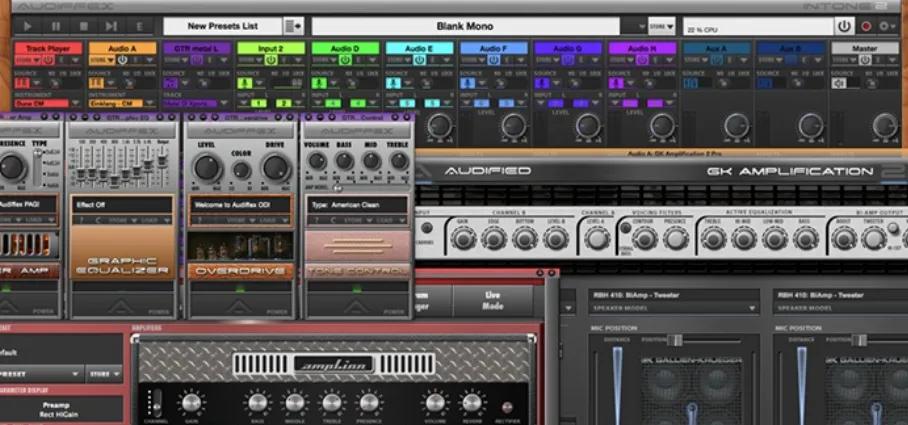Click Input 2 microphone source icon
This screenshot has height=425, width=908.
[x=244, y=83]
